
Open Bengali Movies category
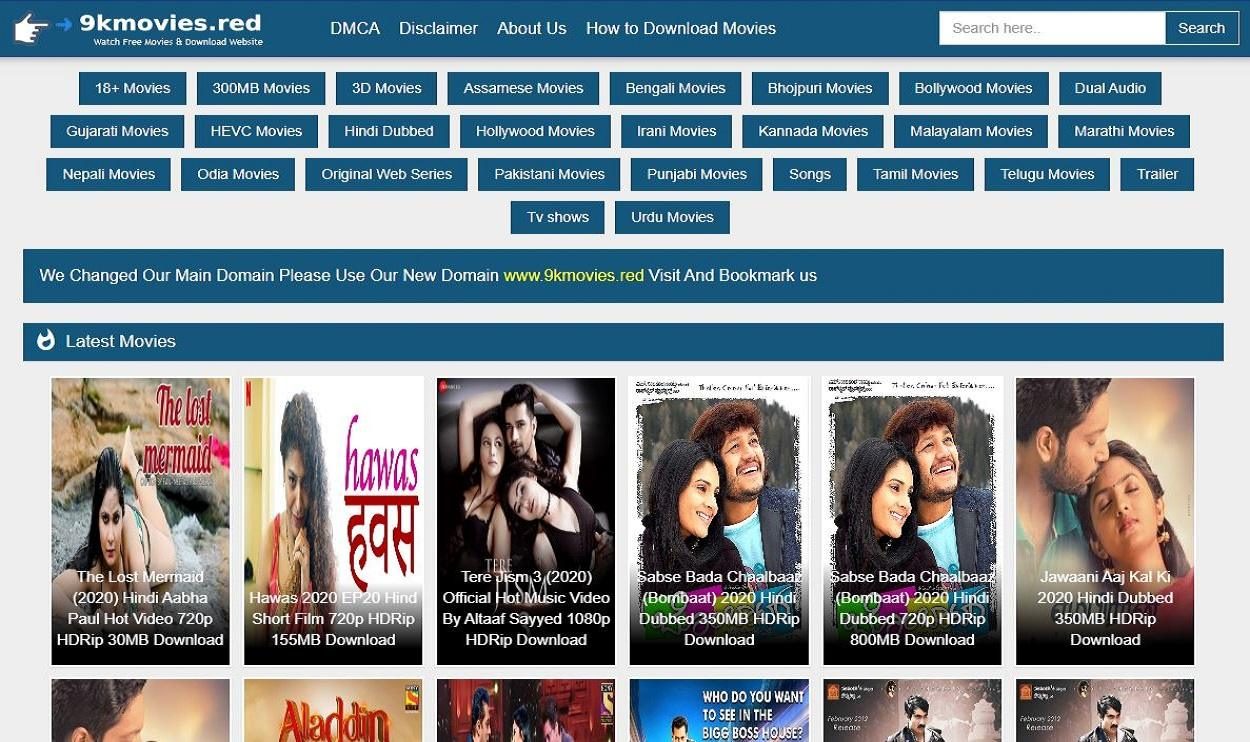click(676, 88)
